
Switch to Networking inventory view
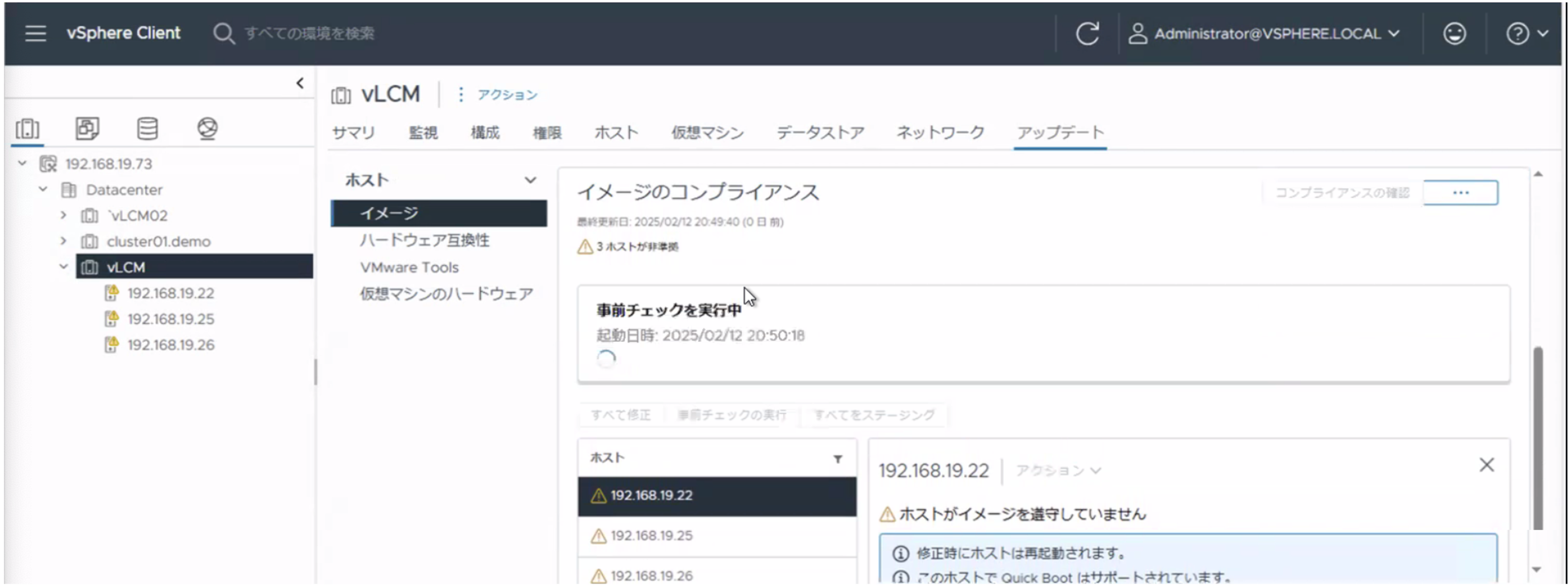207,128
